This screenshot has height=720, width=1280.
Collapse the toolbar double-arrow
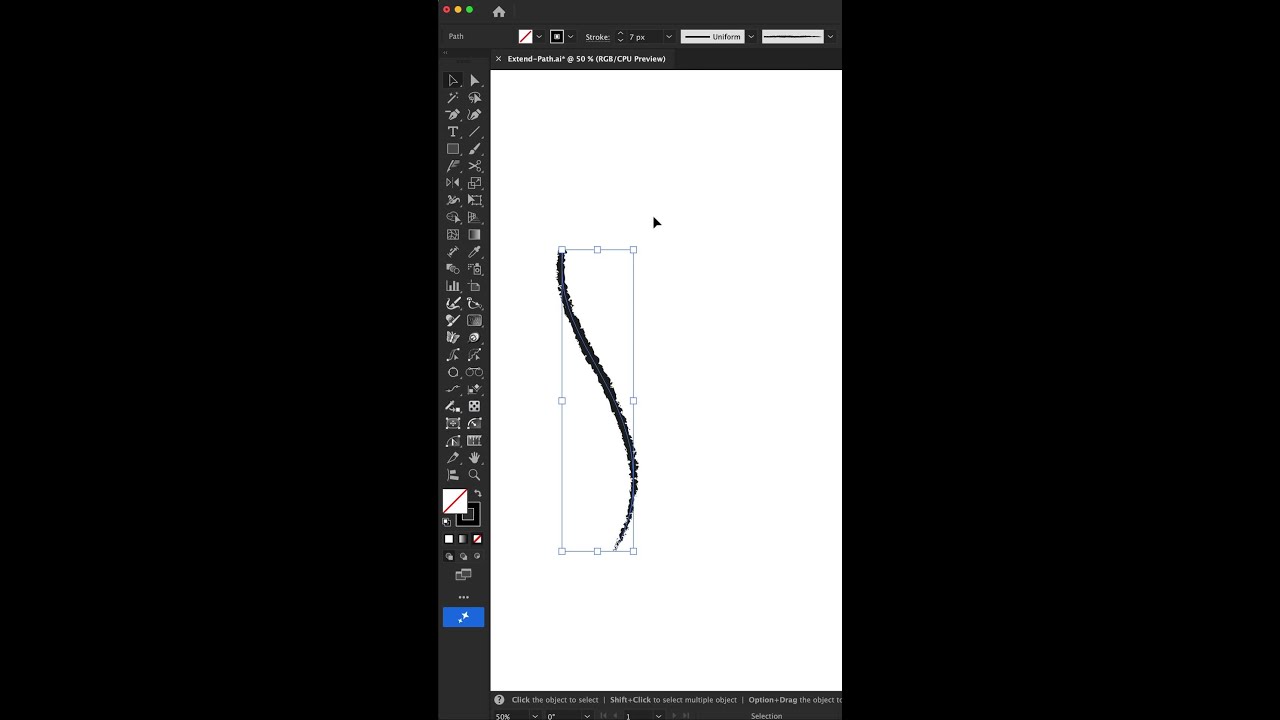(x=446, y=53)
